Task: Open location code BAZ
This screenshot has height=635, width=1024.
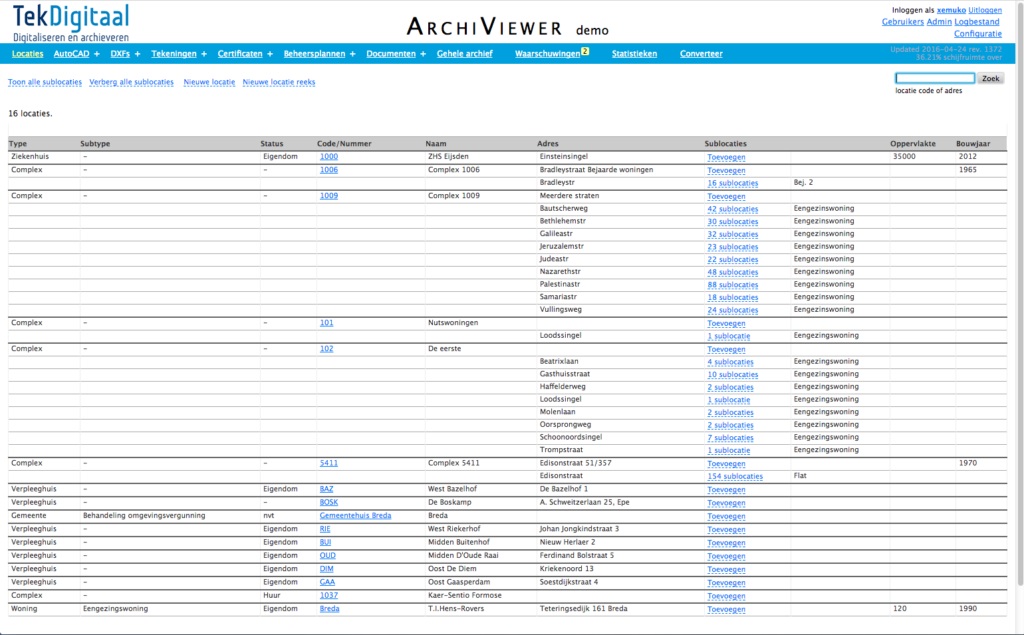Action: tap(327, 489)
